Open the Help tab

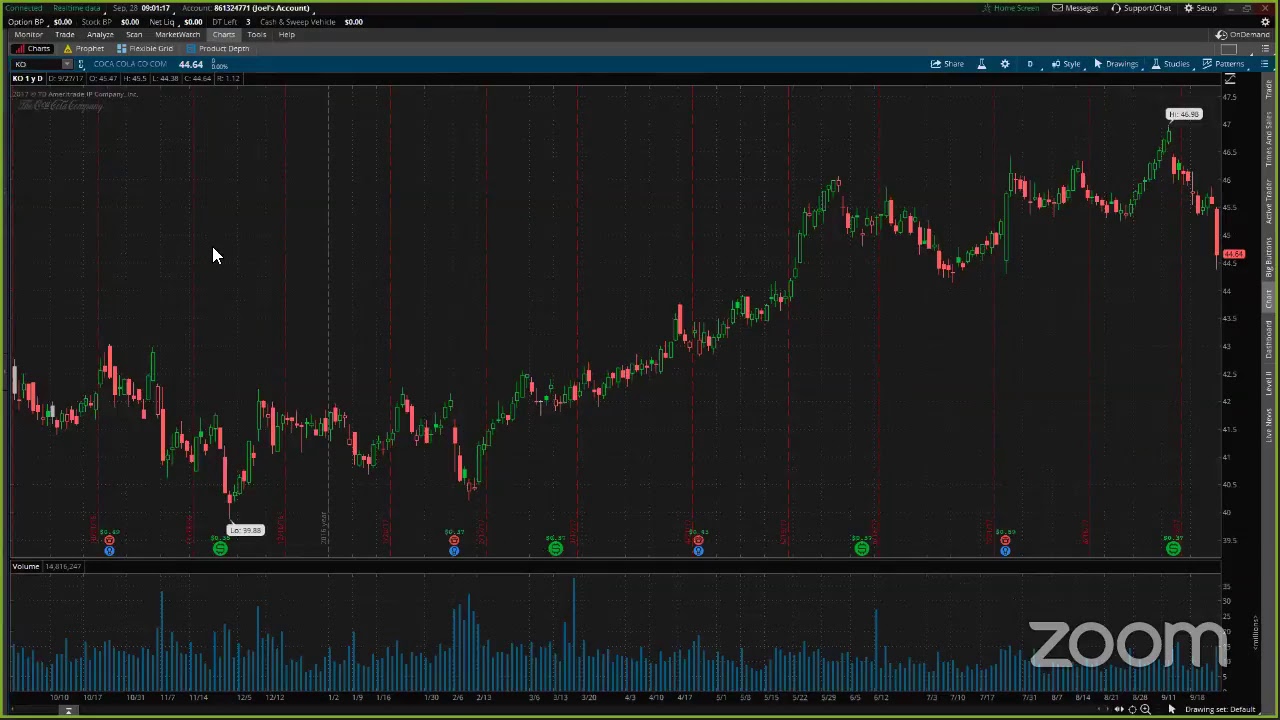[286, 34]
